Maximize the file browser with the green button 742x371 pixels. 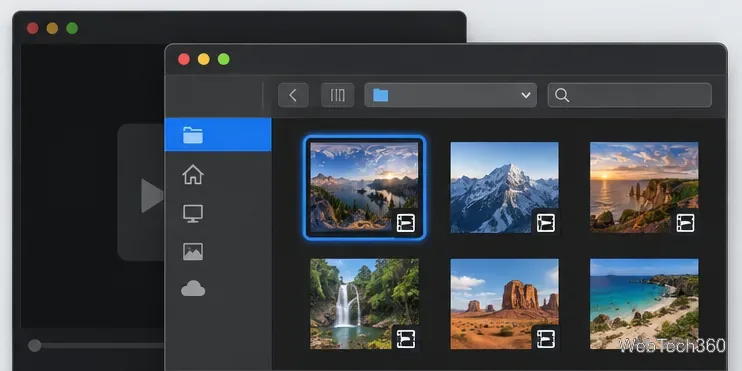(x=224, y=59)
